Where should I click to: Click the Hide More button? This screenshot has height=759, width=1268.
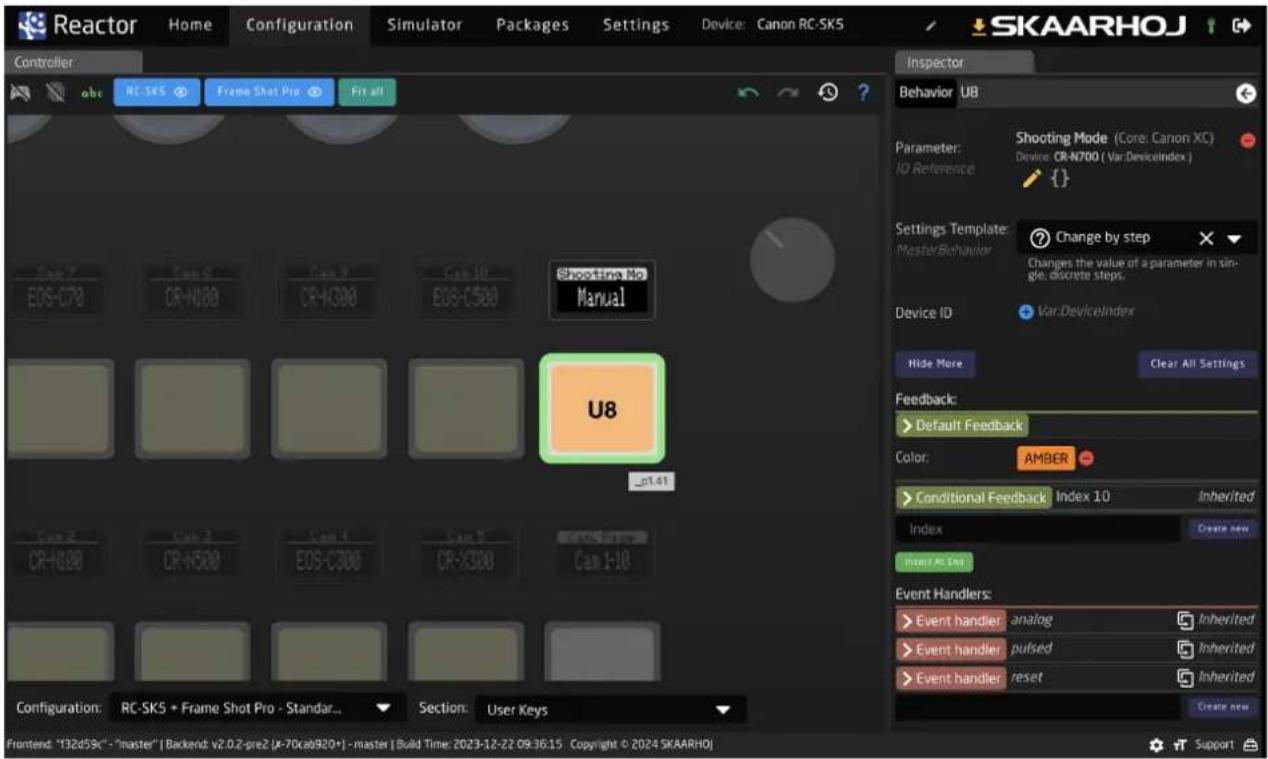[935, 364]
